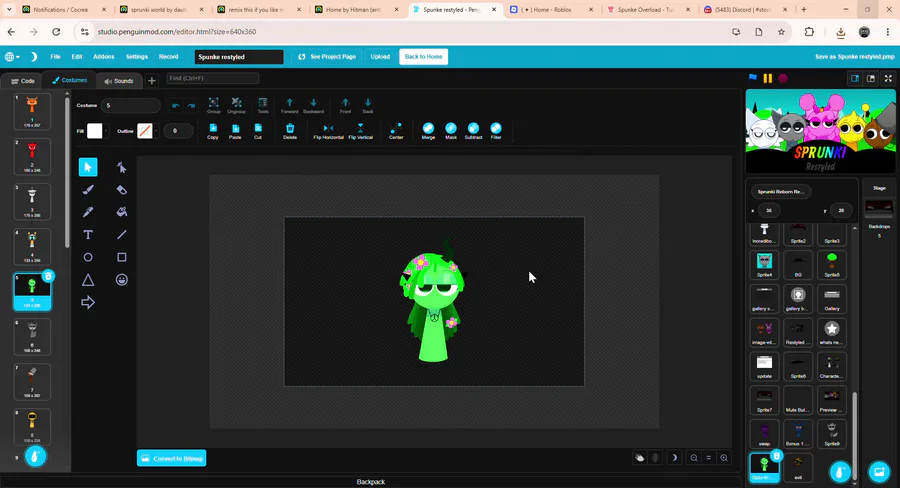The image size is (900, 488).
Task: Zoom out the paint canvas
Action: [694, 458]
